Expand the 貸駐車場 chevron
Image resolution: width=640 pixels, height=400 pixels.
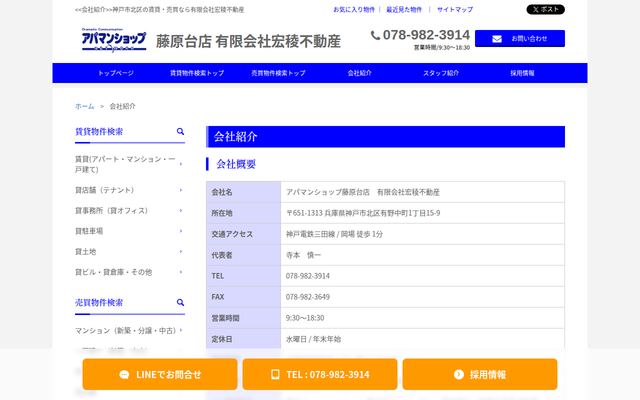[181, 231]
